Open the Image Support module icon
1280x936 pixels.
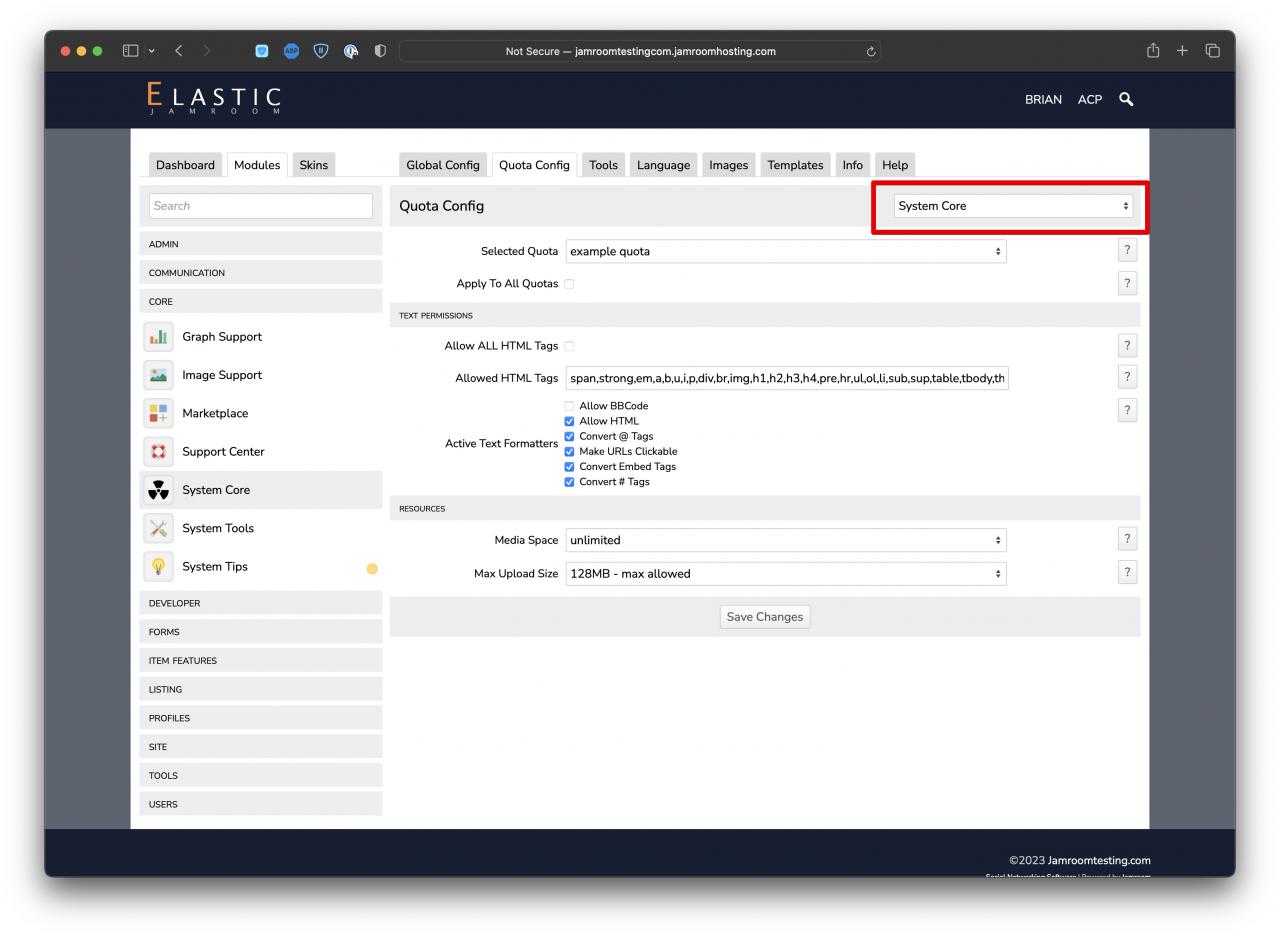[x=159, y=375]
